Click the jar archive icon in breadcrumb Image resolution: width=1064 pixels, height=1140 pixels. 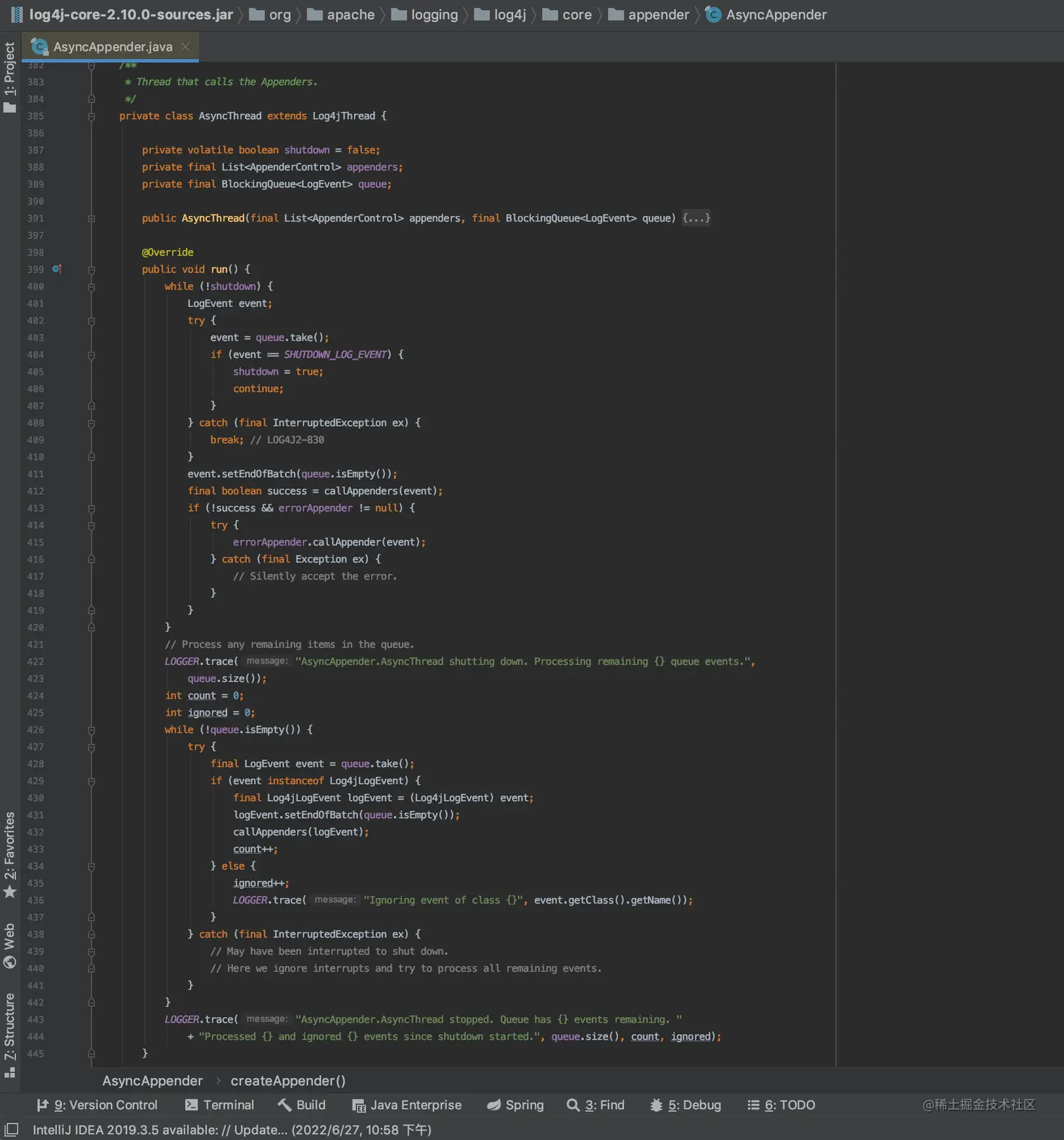pos(16,15)
